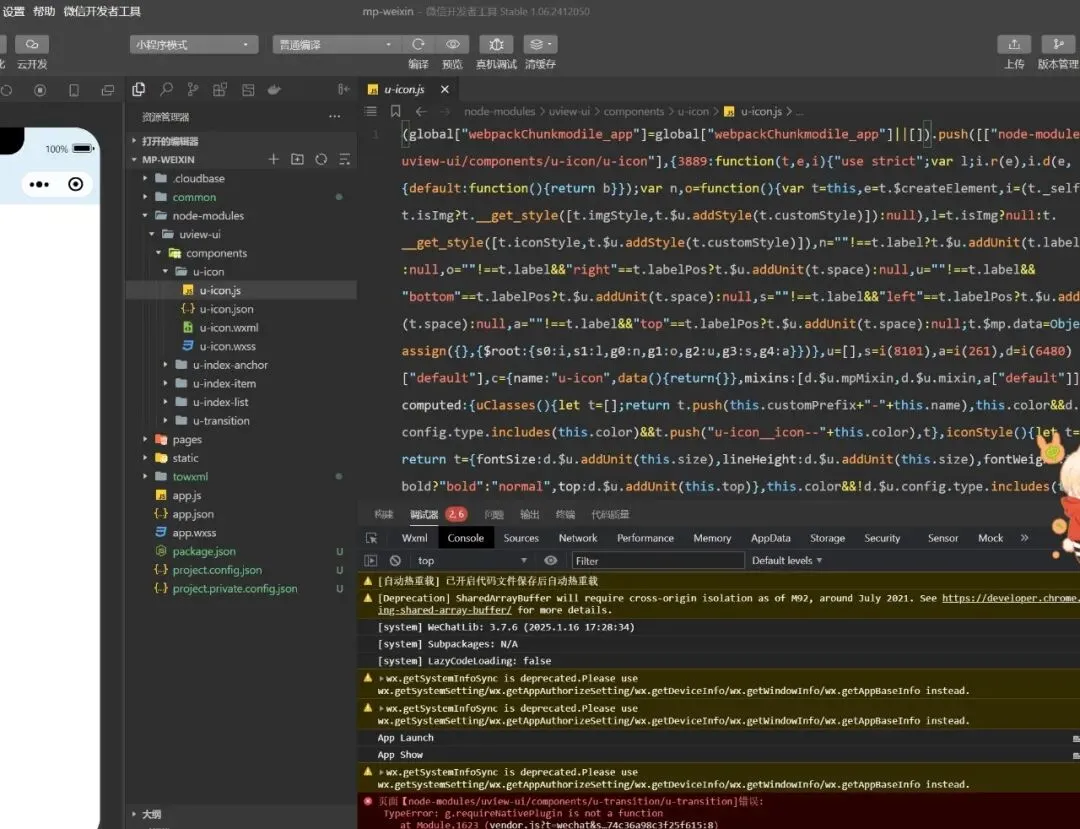
Task: Close the u-icon.js editor tab
Action: point(445,89)
